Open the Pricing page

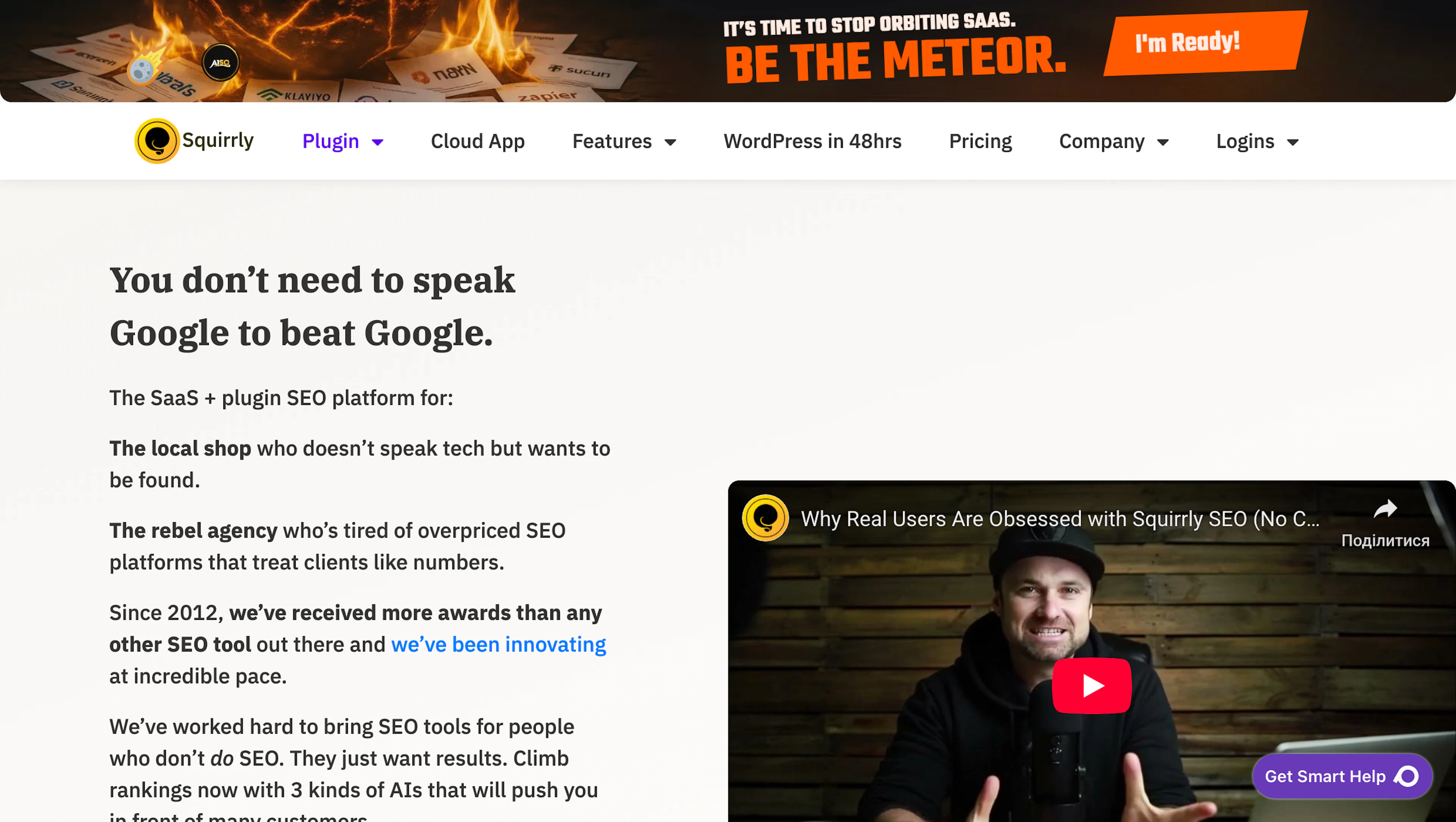tap(980, 141)
